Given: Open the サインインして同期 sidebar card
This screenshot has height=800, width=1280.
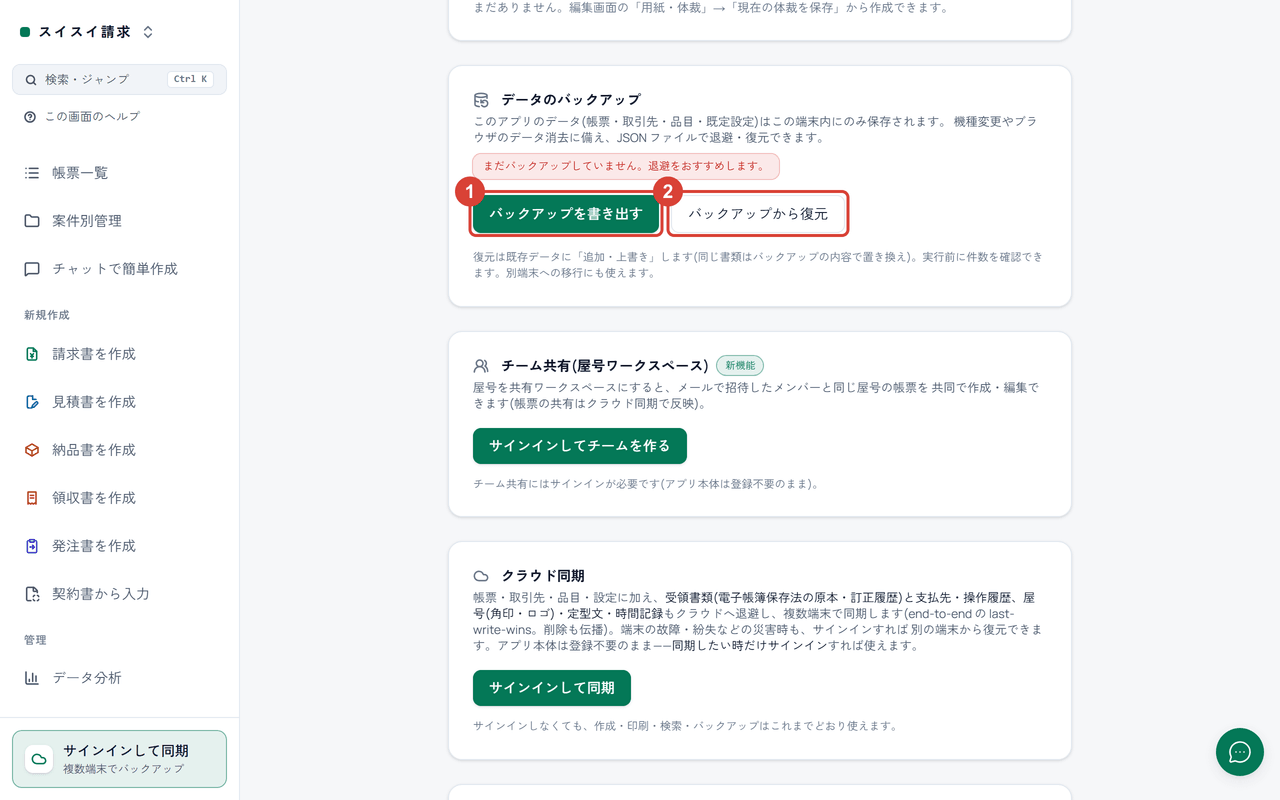Looking at the screenshot, I should coord(120,759).
